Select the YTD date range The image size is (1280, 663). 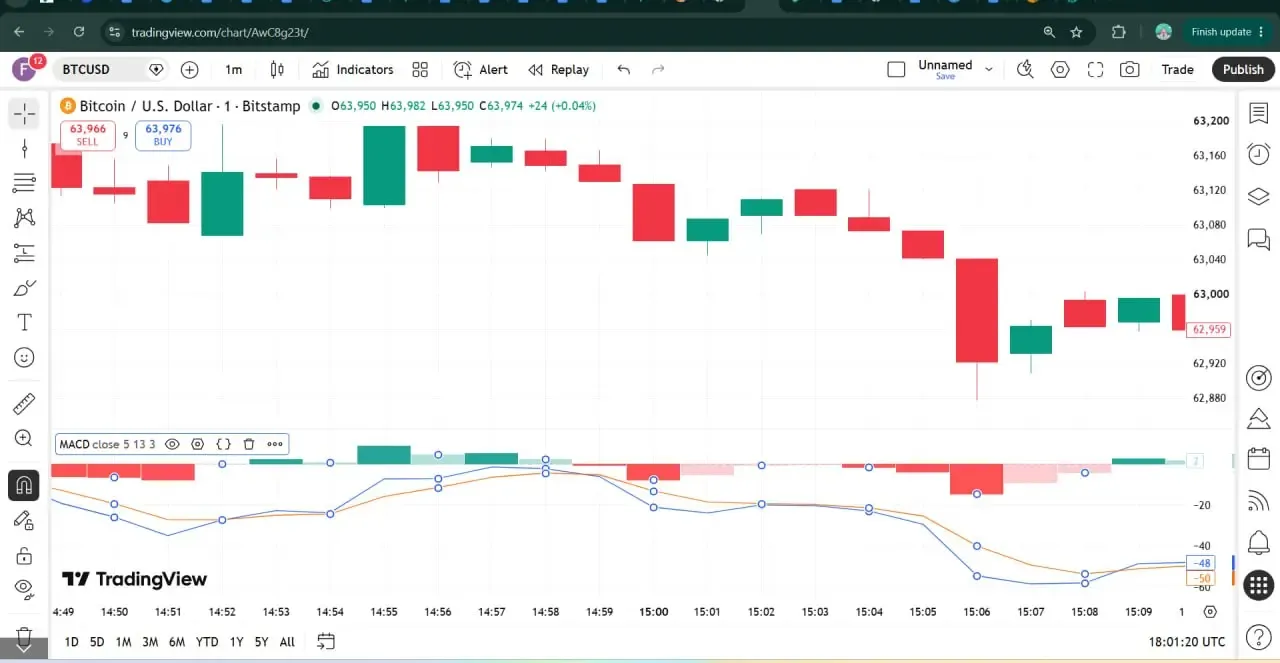(x=207, y=642)
